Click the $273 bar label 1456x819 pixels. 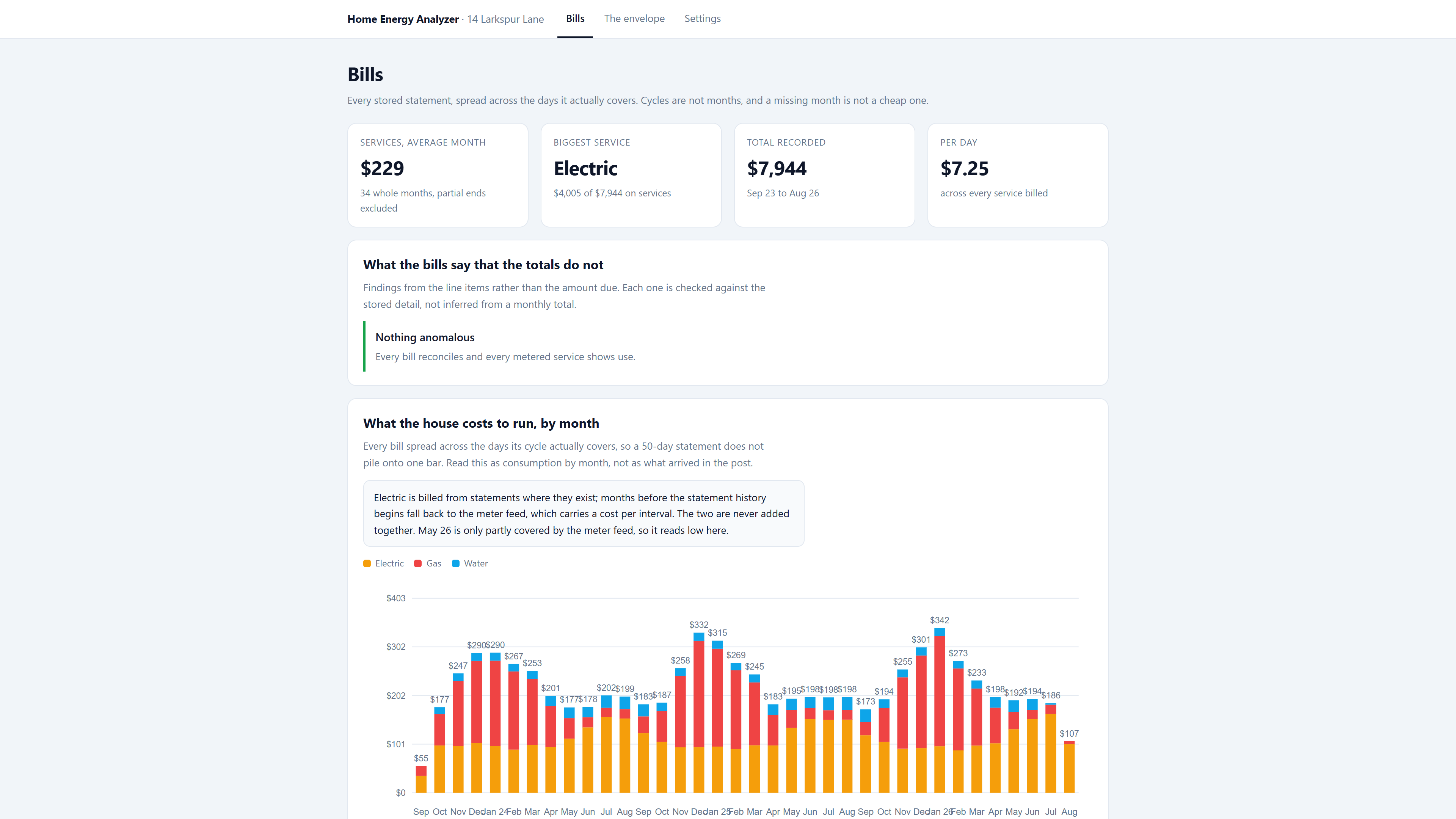tap(958, 653)
